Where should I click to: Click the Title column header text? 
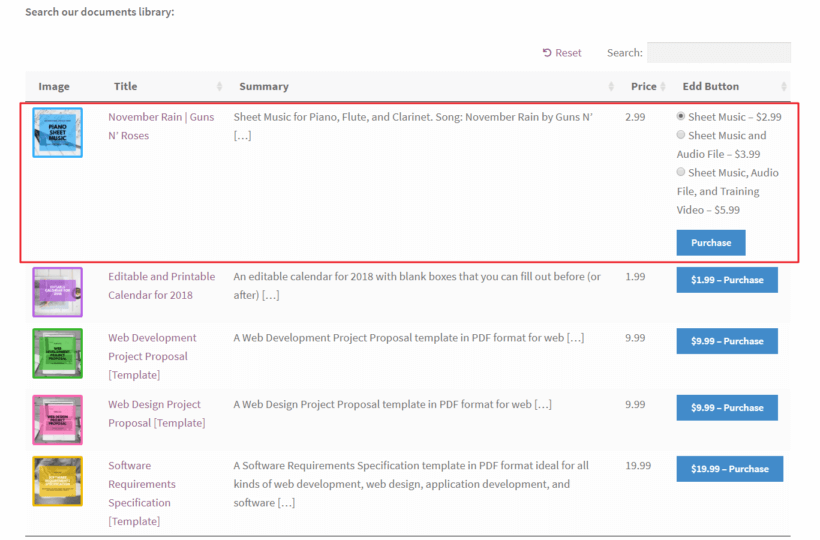coord(126,87)
